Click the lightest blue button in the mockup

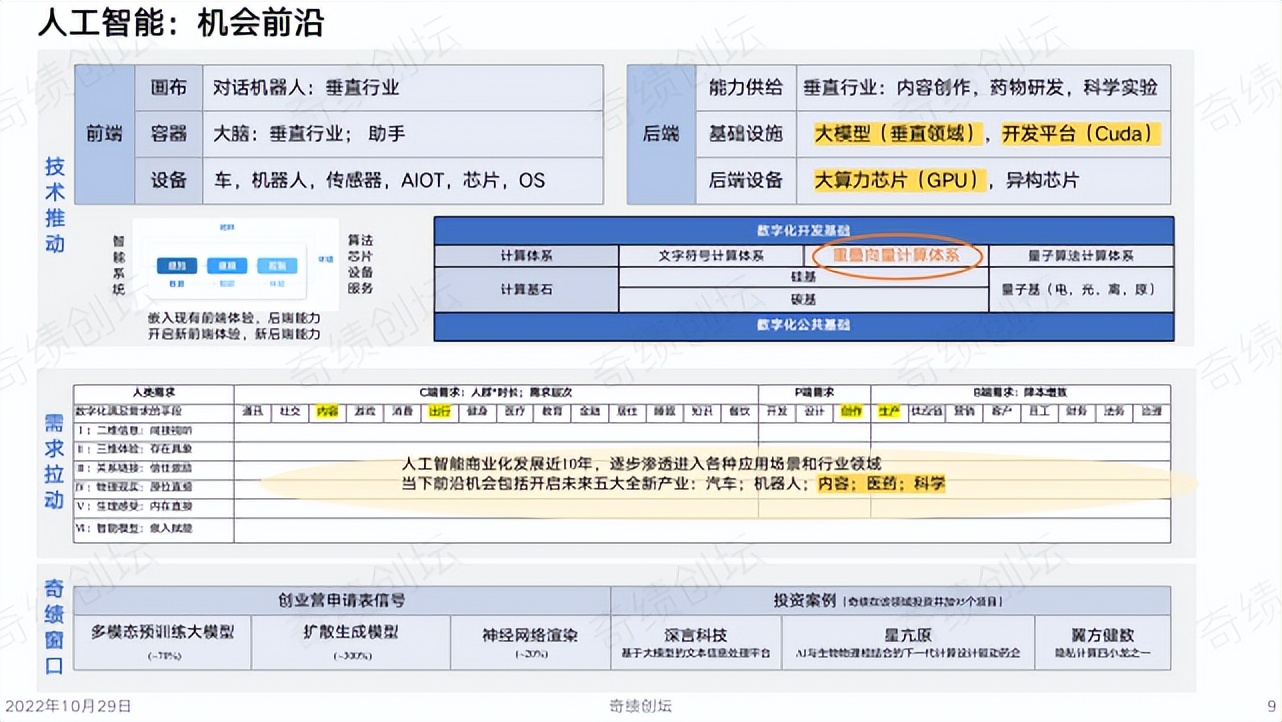(278, 265)
